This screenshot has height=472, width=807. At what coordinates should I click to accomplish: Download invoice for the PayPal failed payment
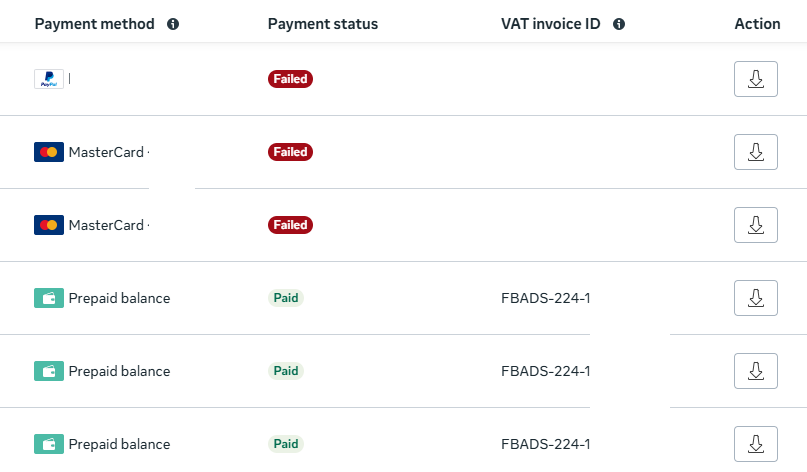[x=755, y=79]
